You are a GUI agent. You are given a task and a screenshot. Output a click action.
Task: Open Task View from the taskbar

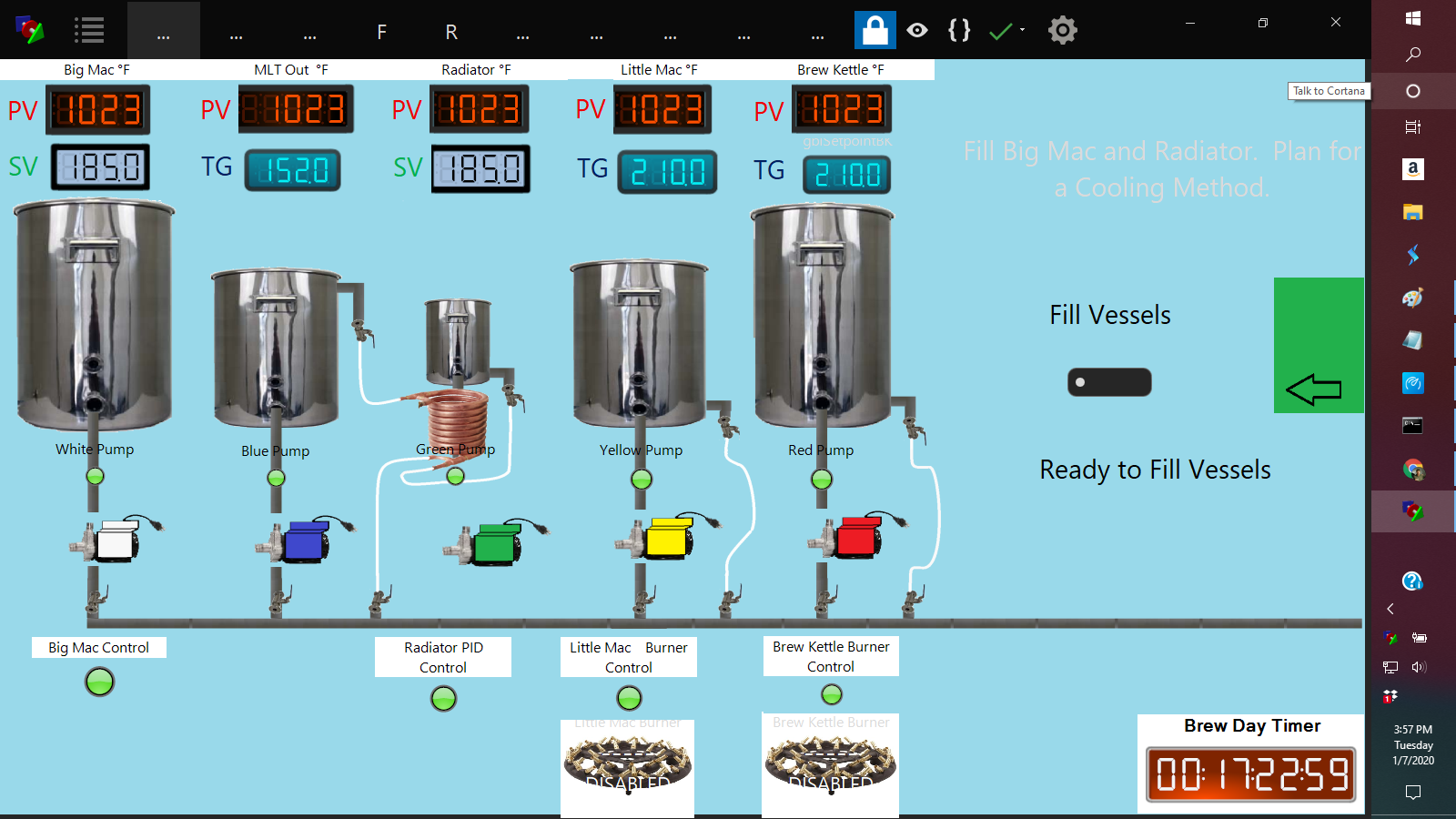click(1413, 127)
